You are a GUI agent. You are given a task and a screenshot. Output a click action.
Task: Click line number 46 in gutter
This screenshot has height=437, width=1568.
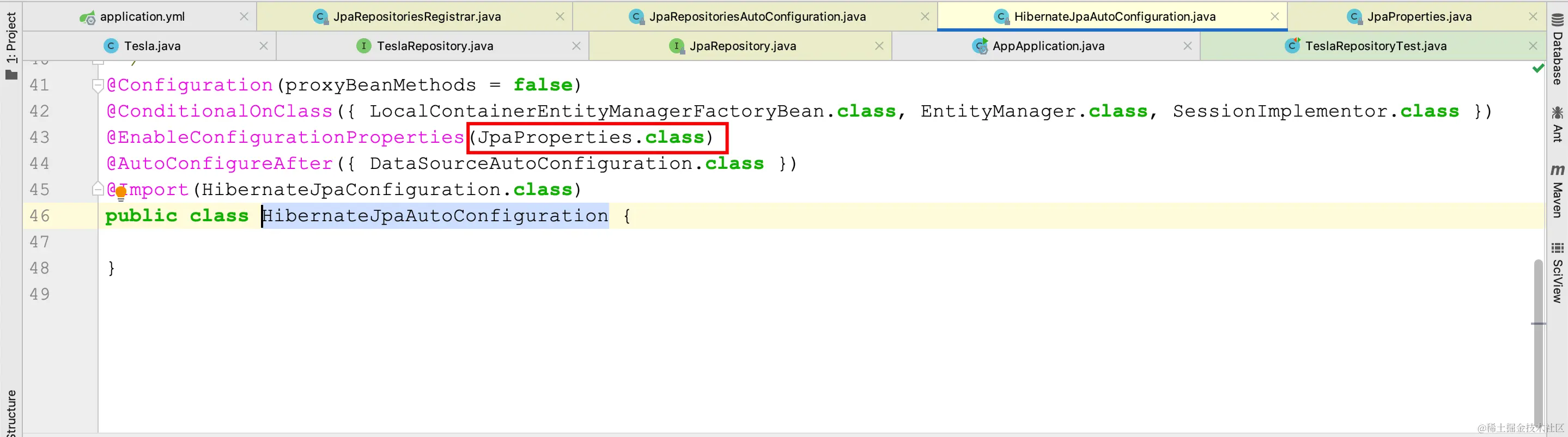point(40,216)
